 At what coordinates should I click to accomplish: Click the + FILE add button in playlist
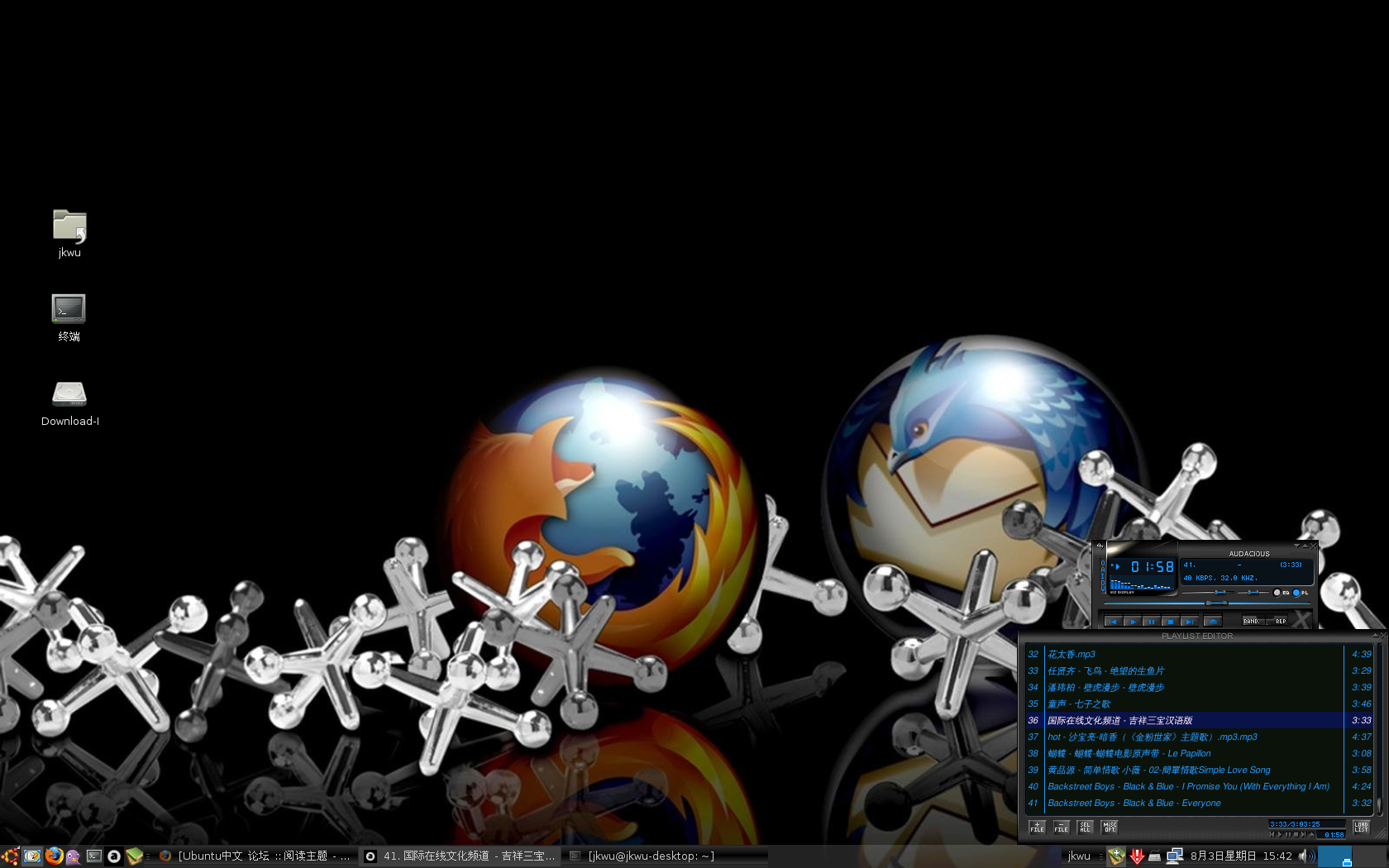point(1037,827)
